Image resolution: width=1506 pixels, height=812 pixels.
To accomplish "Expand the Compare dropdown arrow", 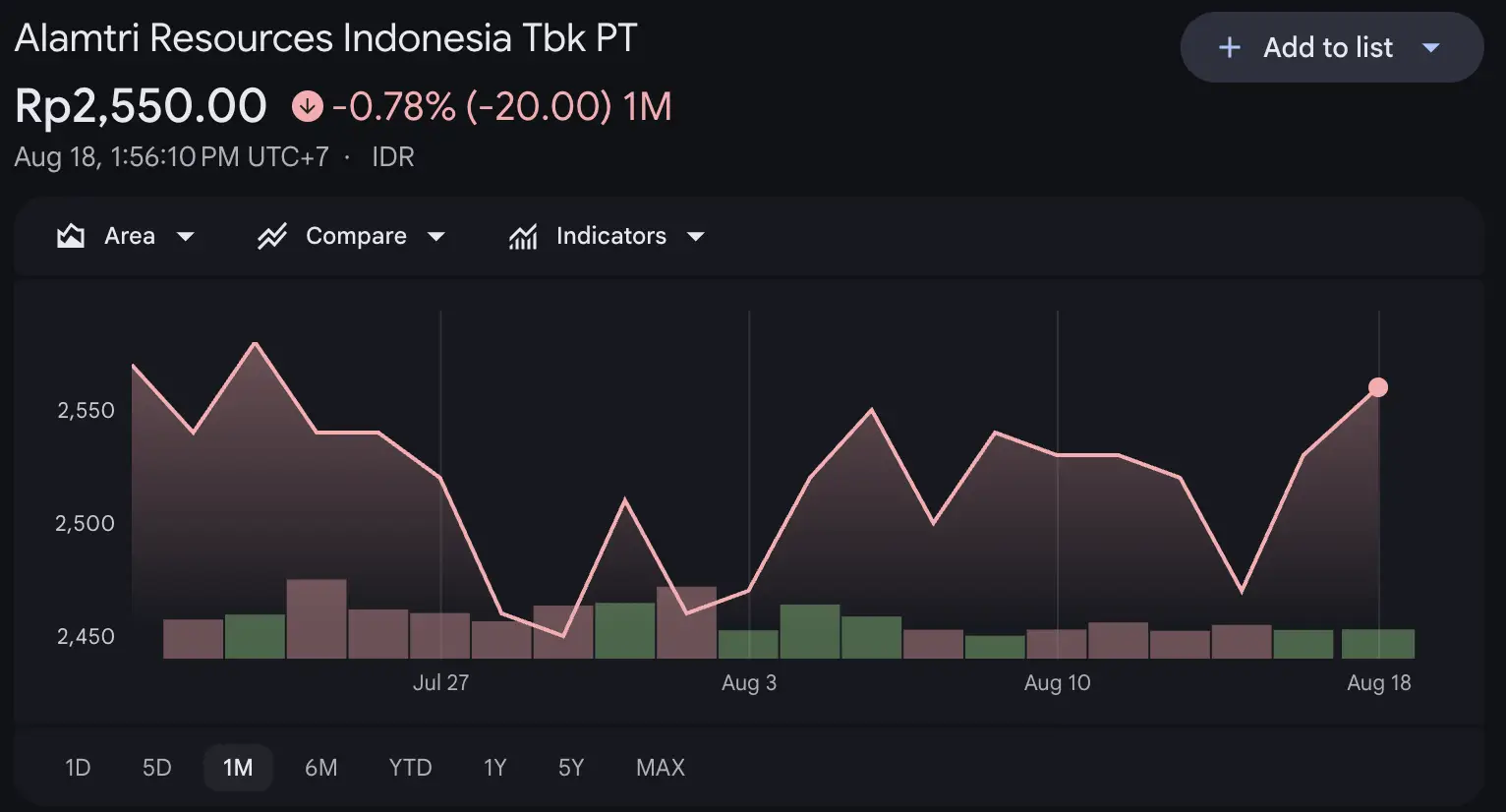I will (x=436, y=237).
